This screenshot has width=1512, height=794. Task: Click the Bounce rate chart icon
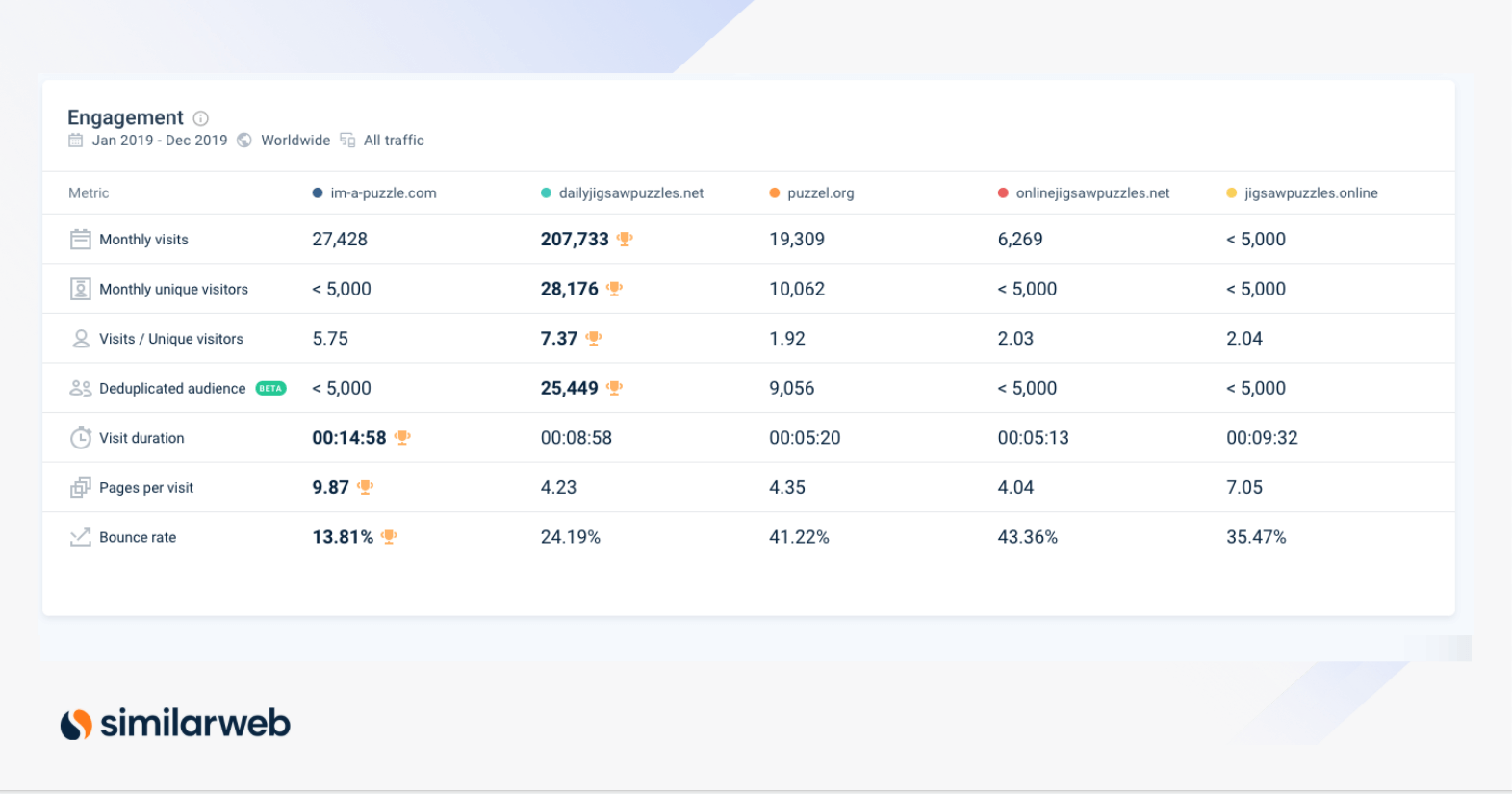coord(81,537)
